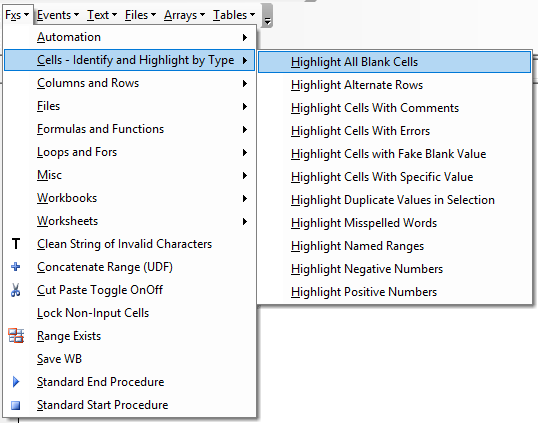Image resolution: width=538 pixels, height=423 pixels.
Task: Open the Tables dropdown menu
Action: (x=234, y=15)
